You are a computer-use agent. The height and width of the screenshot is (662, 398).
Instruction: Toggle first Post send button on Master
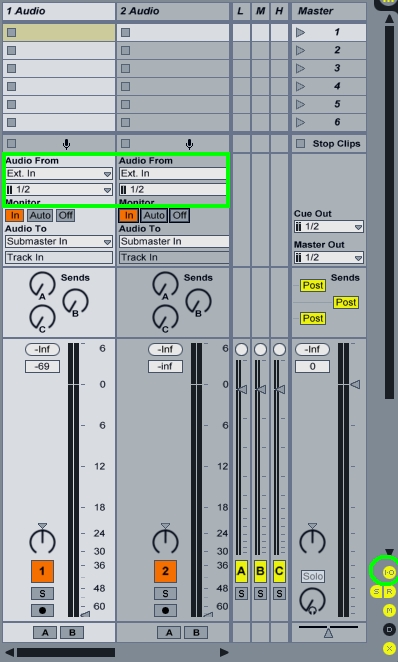pos(313,285)
